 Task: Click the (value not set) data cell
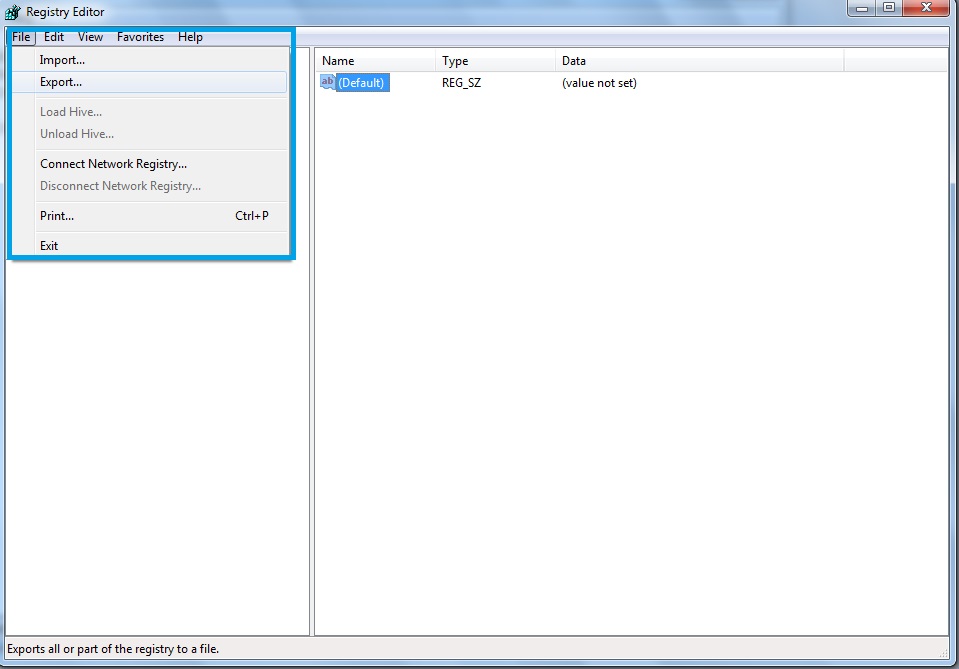click(599, 83)
